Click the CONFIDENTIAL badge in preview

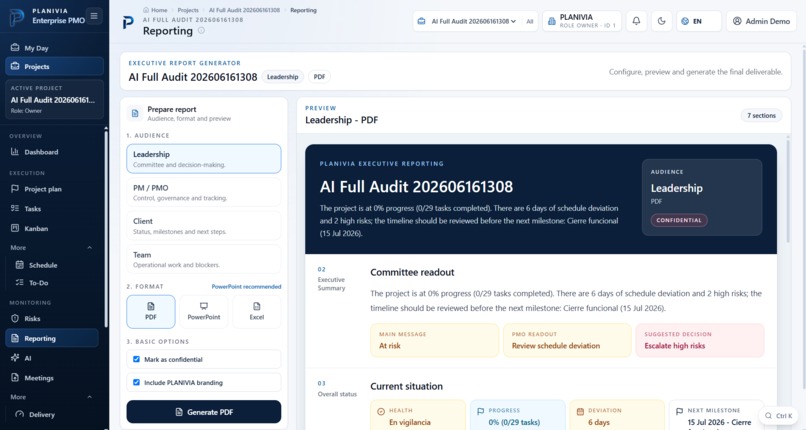coord(679,220)
